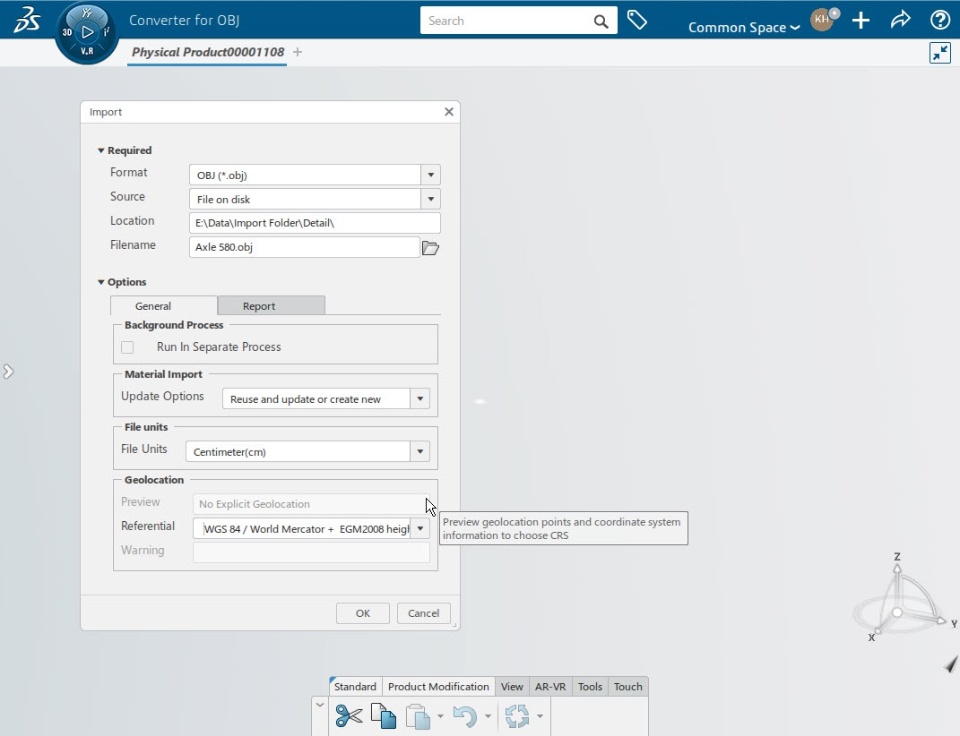This screenshot has height=736, width=960.
Task: Add new tab with plus sign
Action: (298, 52)
